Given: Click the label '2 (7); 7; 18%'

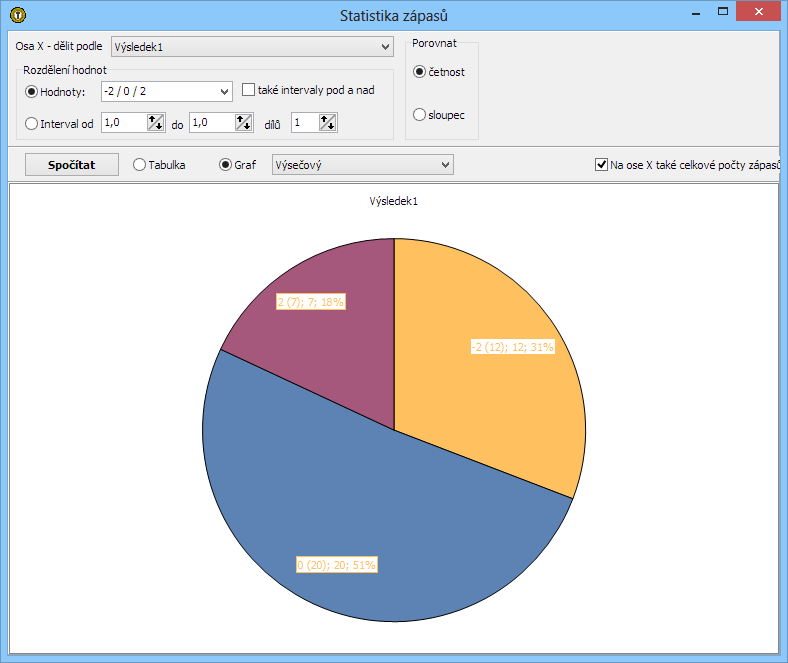Looking at the screenshot, I should [x=311, y=302].
